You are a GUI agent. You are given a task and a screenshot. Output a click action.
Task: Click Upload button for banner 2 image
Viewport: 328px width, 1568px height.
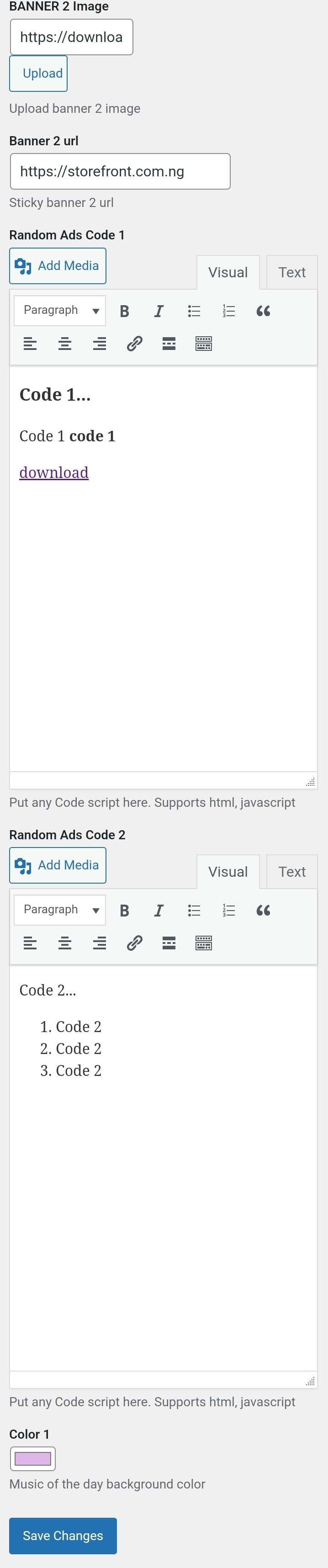(x=38, y=74)
